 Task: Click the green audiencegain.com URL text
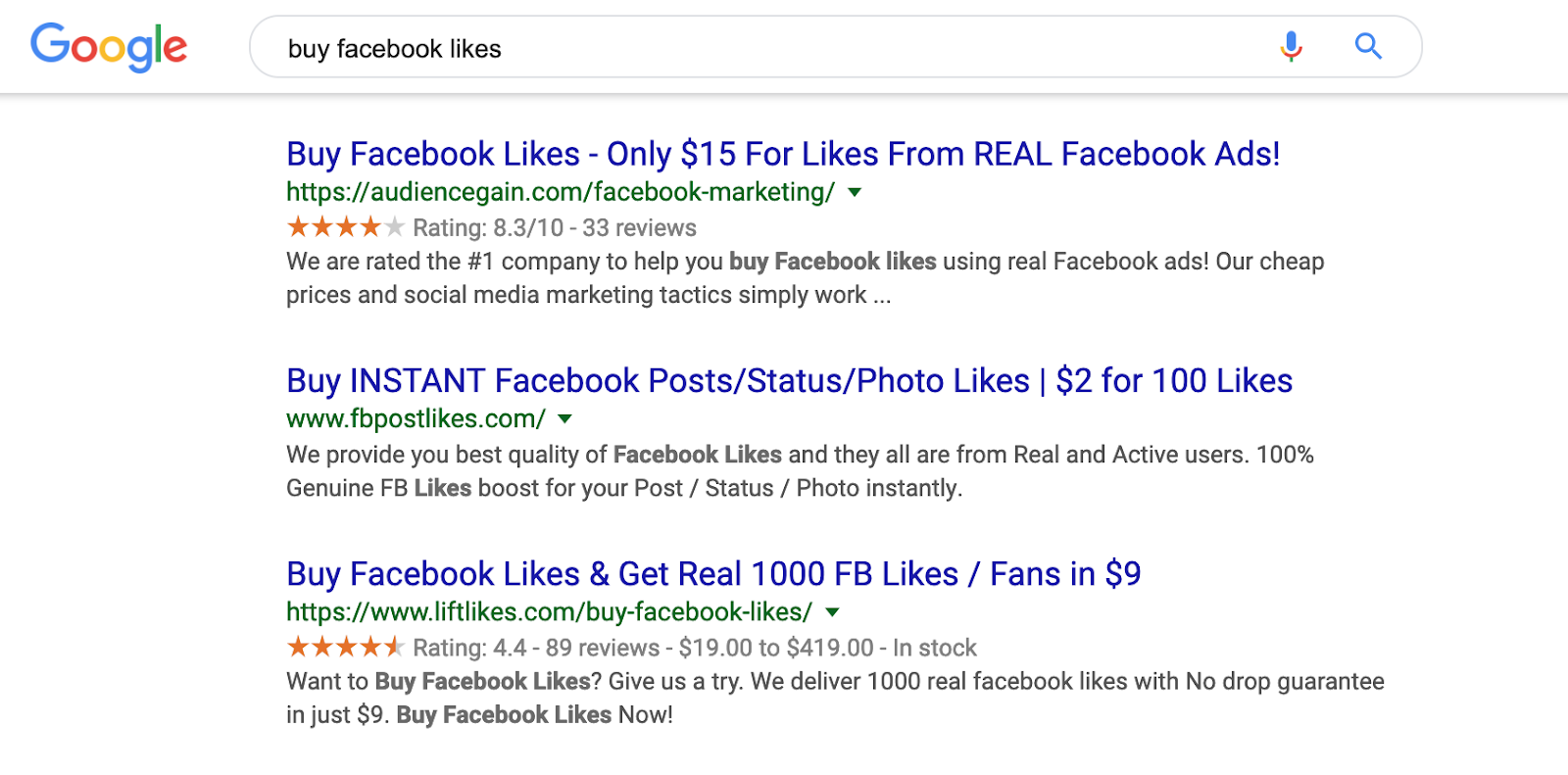coord(557,192)
